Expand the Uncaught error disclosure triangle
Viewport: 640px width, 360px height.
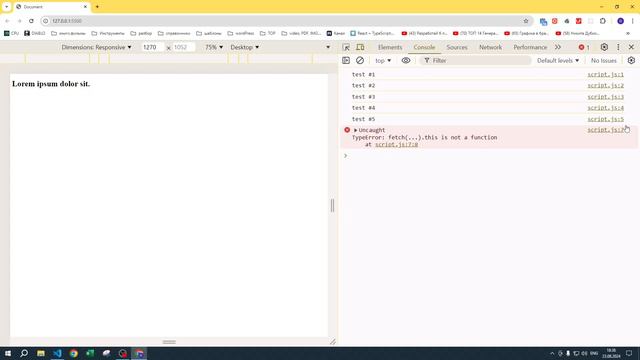(x=356, y=130)
